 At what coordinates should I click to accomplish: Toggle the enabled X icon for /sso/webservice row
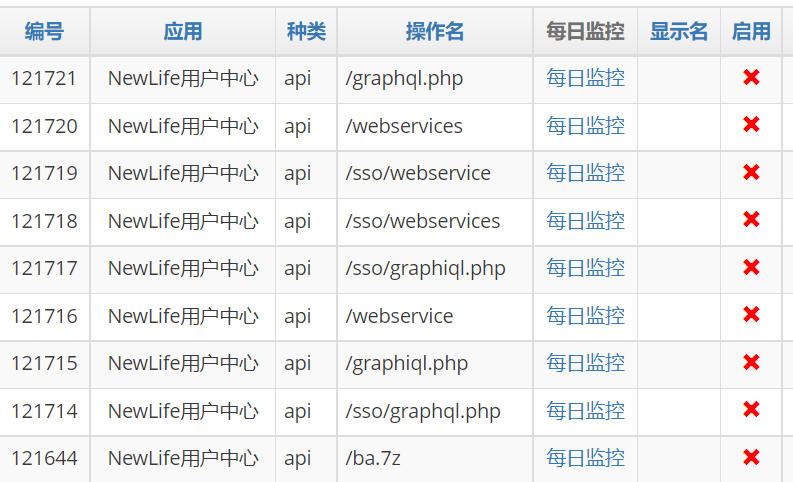tap(751, 172)
